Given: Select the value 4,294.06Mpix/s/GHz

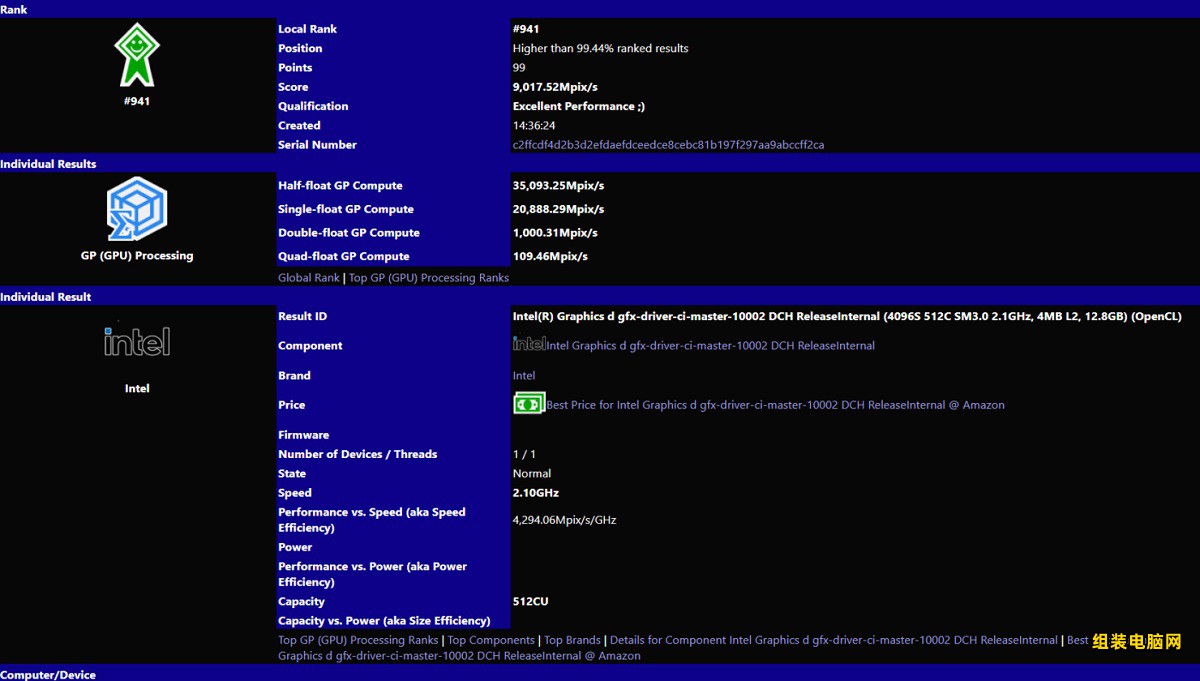Looking at the screenshot, I should point(564,520).
